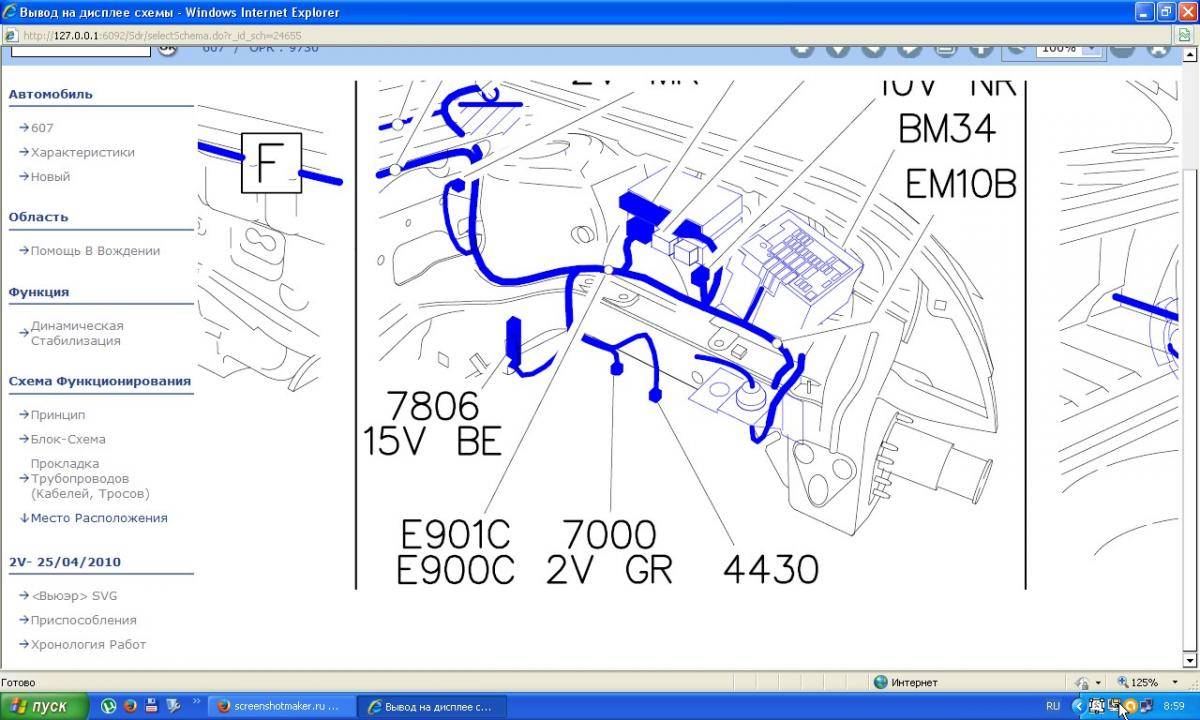Select the Вывод на дисплее taskbar button
This screenshot has height=720, width=1200.
coord(432,706)
